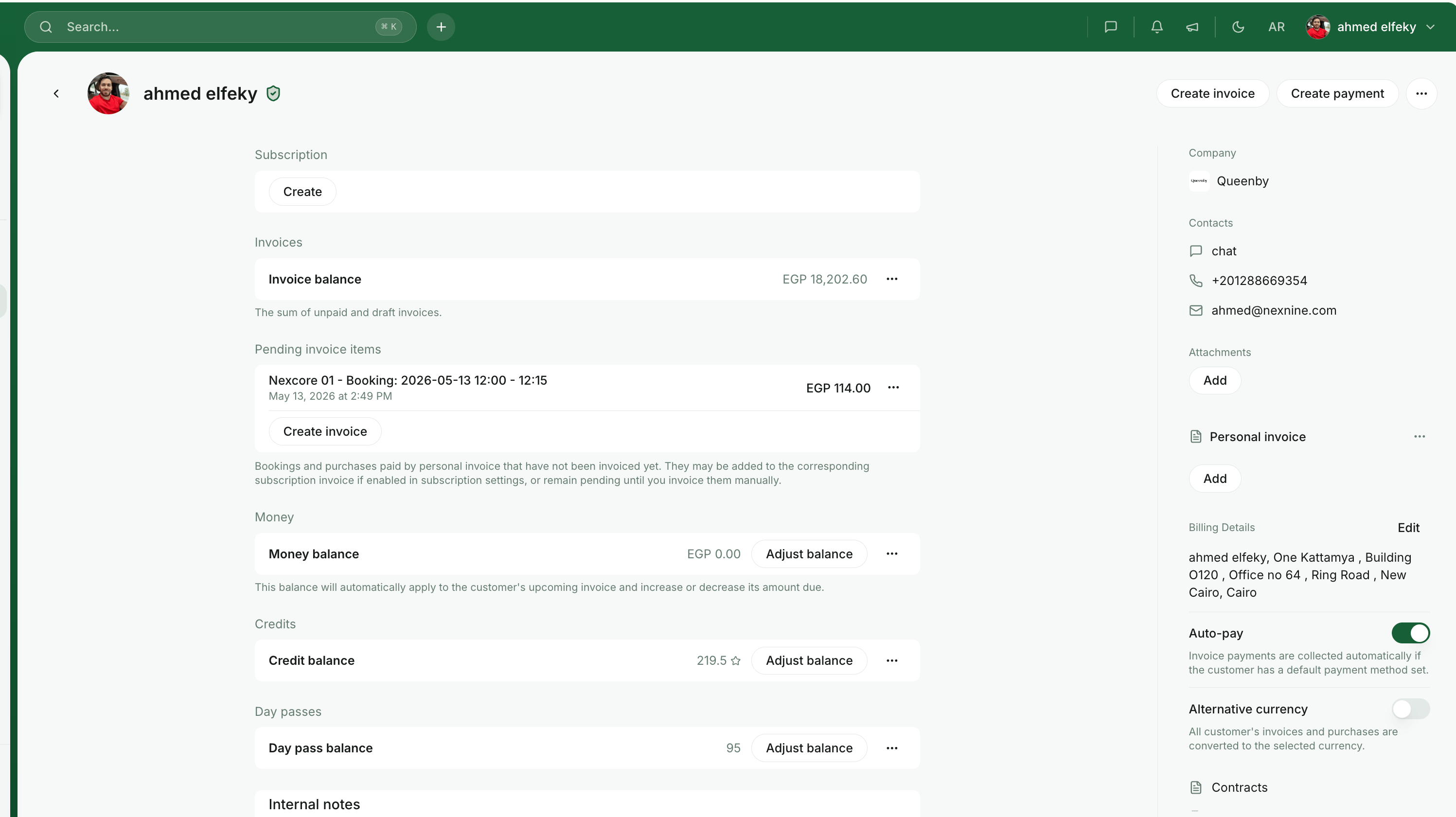Open the header more options menu

click(1421, 93)
